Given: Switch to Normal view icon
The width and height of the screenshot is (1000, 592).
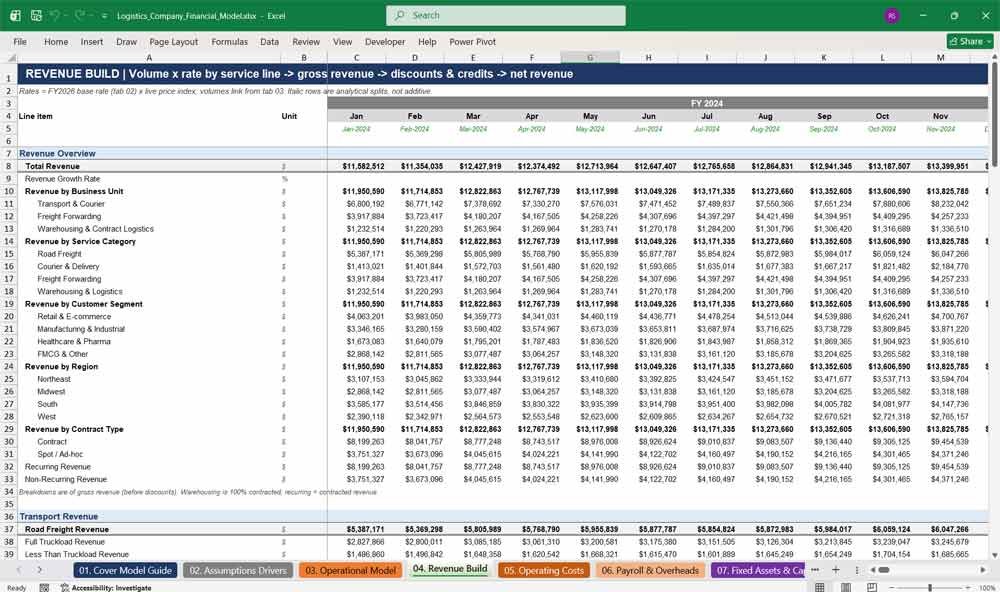Looking at the screenshot, I should [x=820, y=587].
